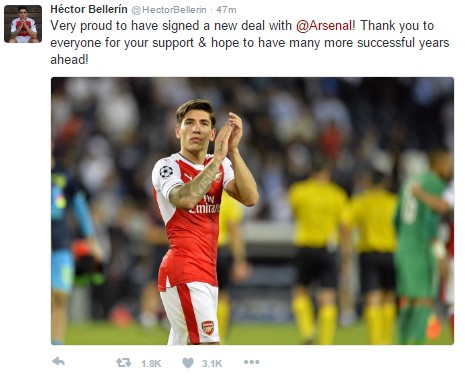
Task: Click the tweet text to expand details
Action: [250, 43]
